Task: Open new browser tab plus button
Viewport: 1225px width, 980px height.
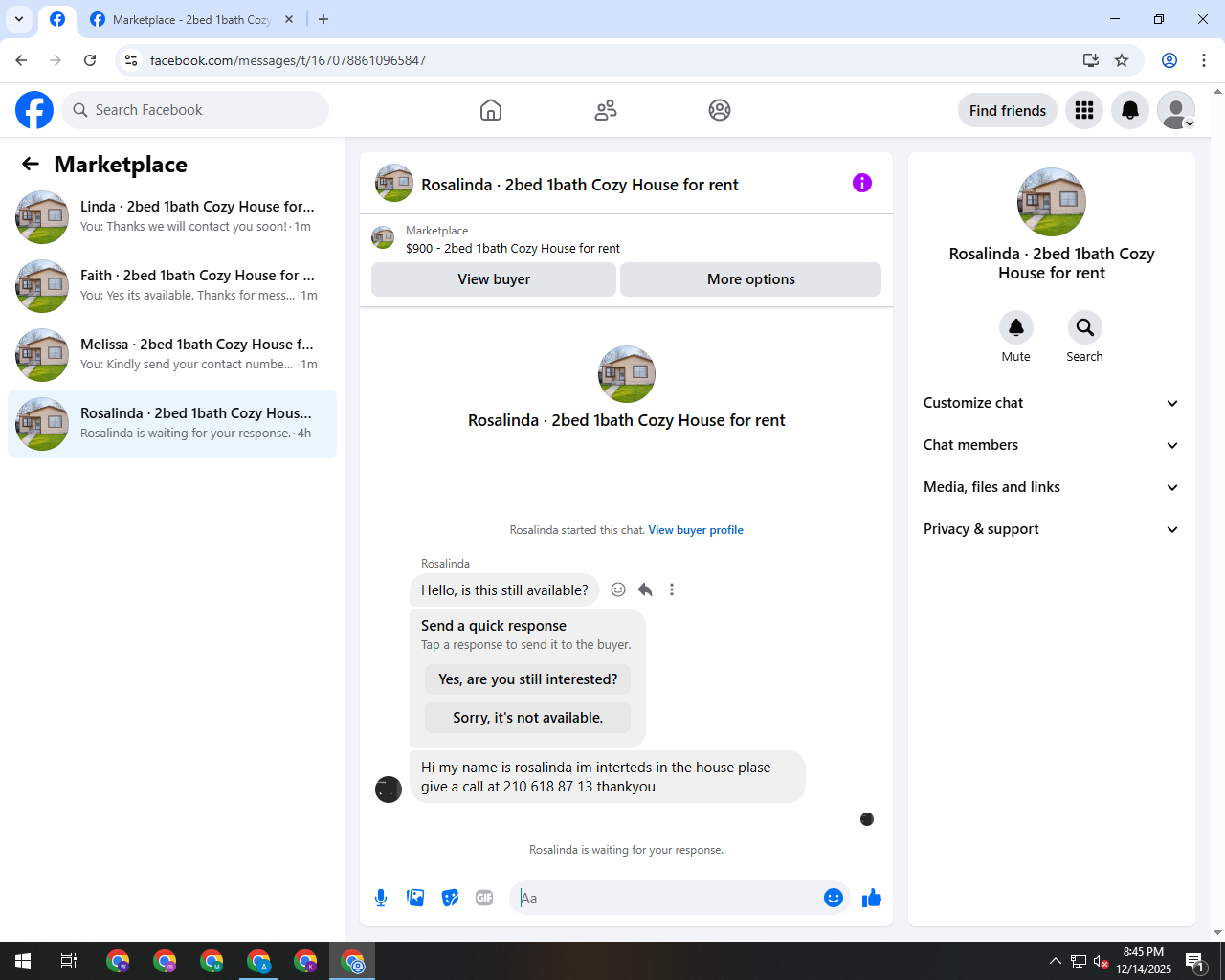Action: pos(323,19)
